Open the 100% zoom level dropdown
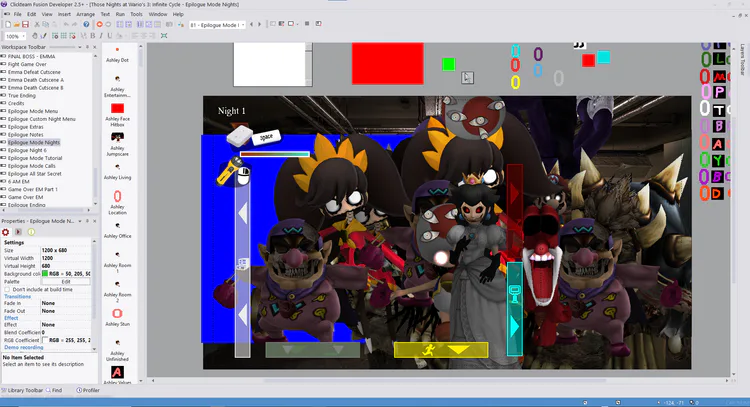750x407 pixels. (23, 36)
